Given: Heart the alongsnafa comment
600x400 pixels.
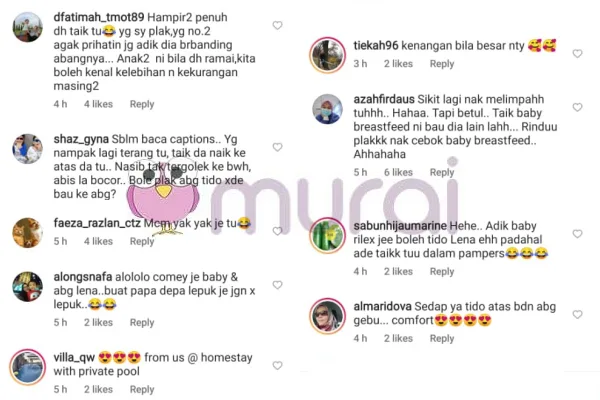Looking at the screenshot, I should [277, 285].
